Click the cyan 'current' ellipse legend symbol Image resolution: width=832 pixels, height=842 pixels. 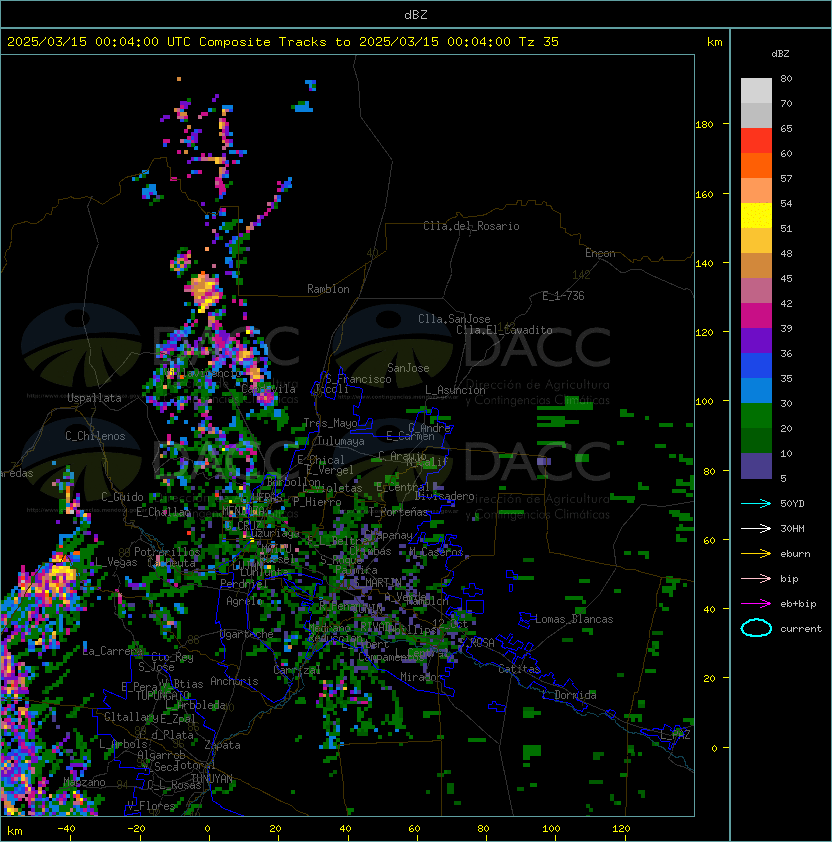pos(756,628)
